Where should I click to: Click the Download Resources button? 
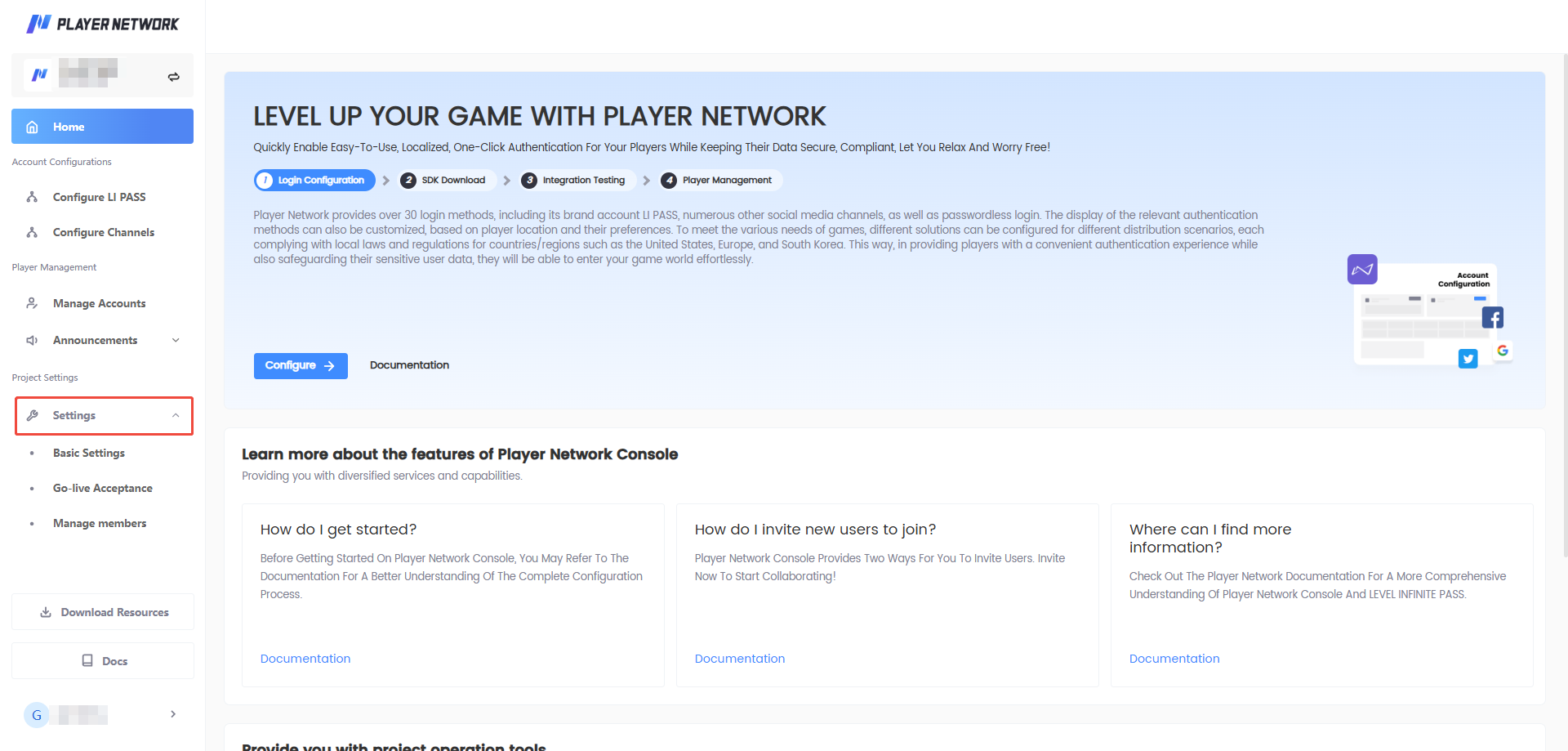103,612
